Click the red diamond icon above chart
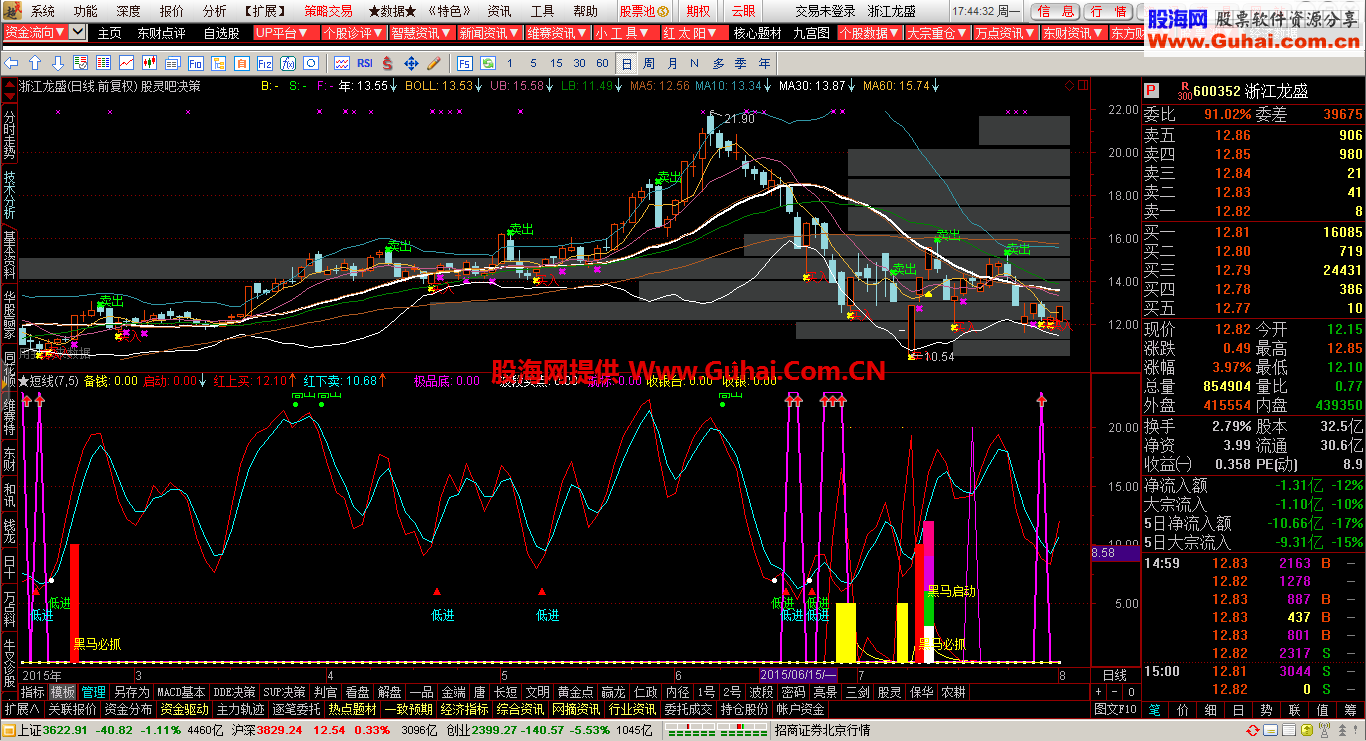Viewport: 1366px width, 741px height. click(1069, 85)
